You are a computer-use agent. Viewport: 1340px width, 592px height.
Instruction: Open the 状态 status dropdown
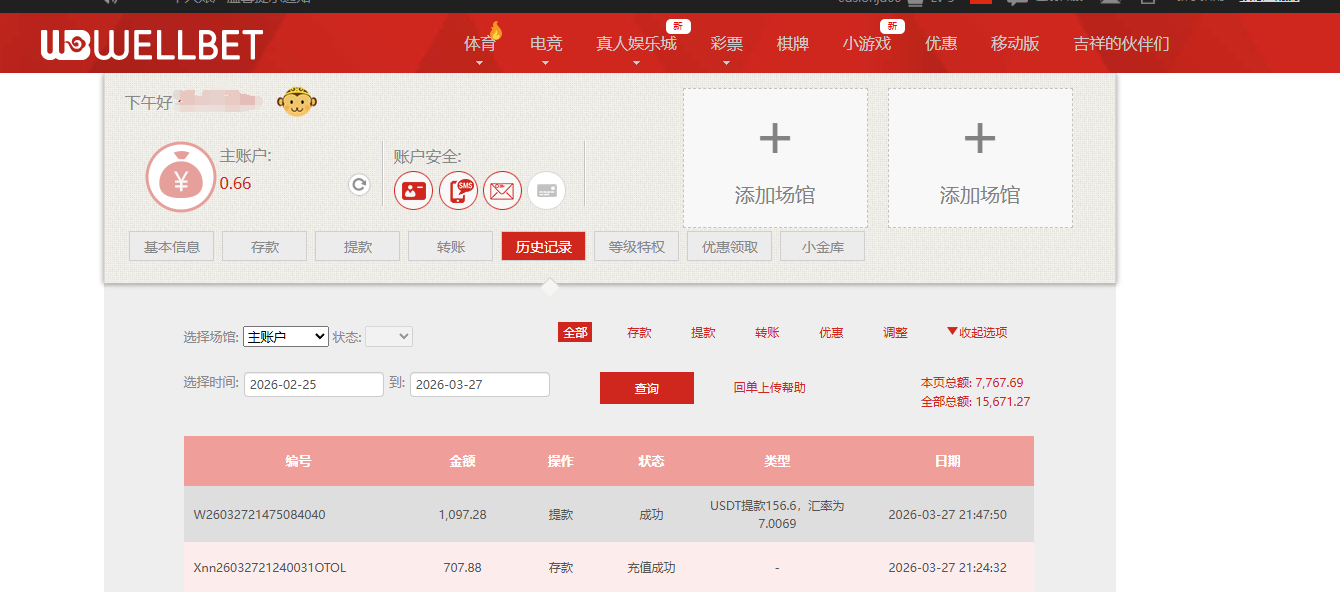(389, 337)
